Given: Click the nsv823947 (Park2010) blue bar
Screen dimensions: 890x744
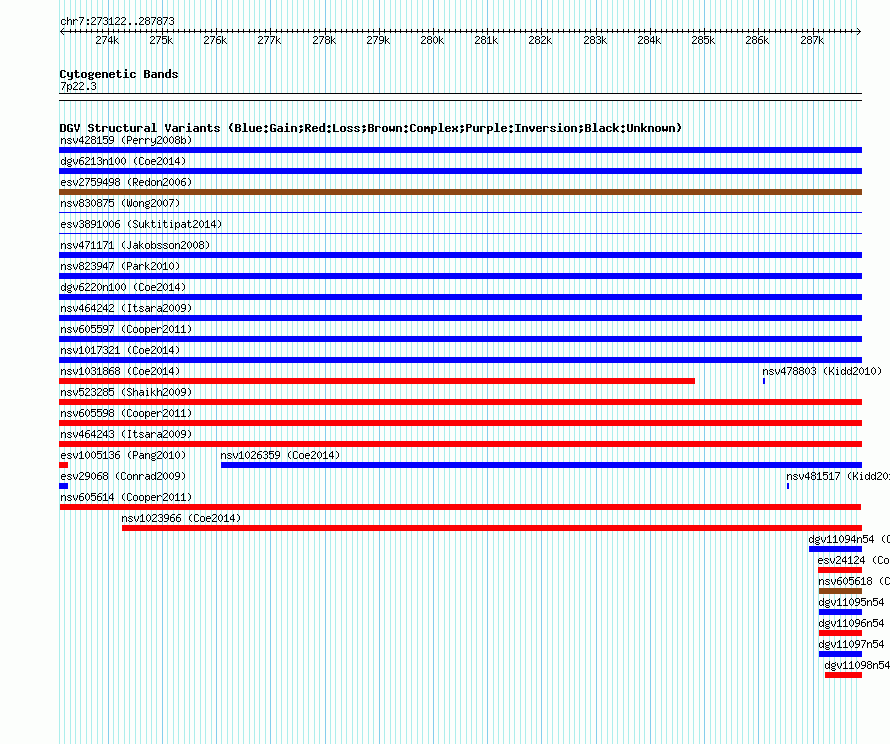Looking at the screenshot, I should coord(460,276).
